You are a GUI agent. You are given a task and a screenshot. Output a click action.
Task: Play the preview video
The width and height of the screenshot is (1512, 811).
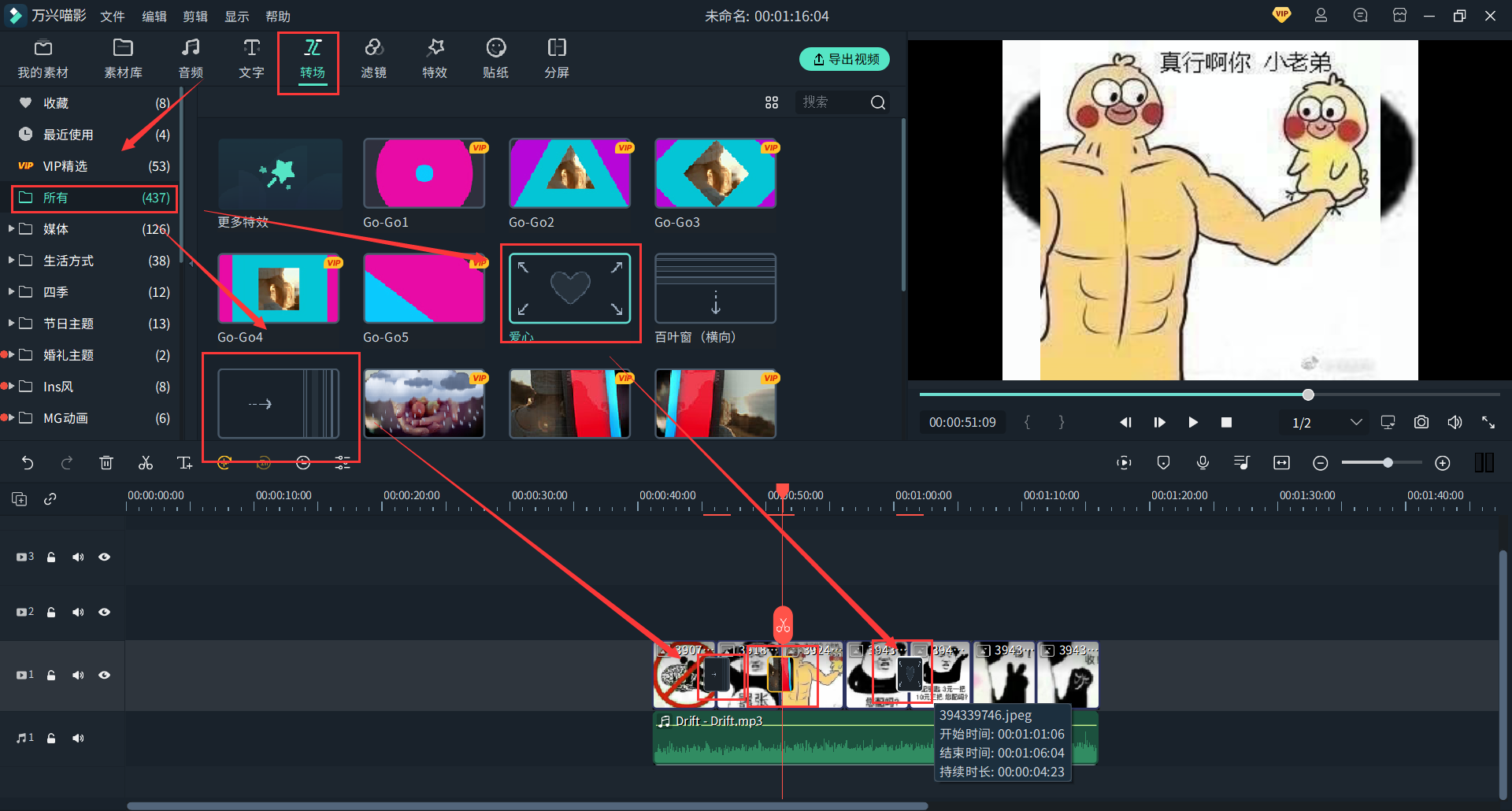pos(1193,422)
